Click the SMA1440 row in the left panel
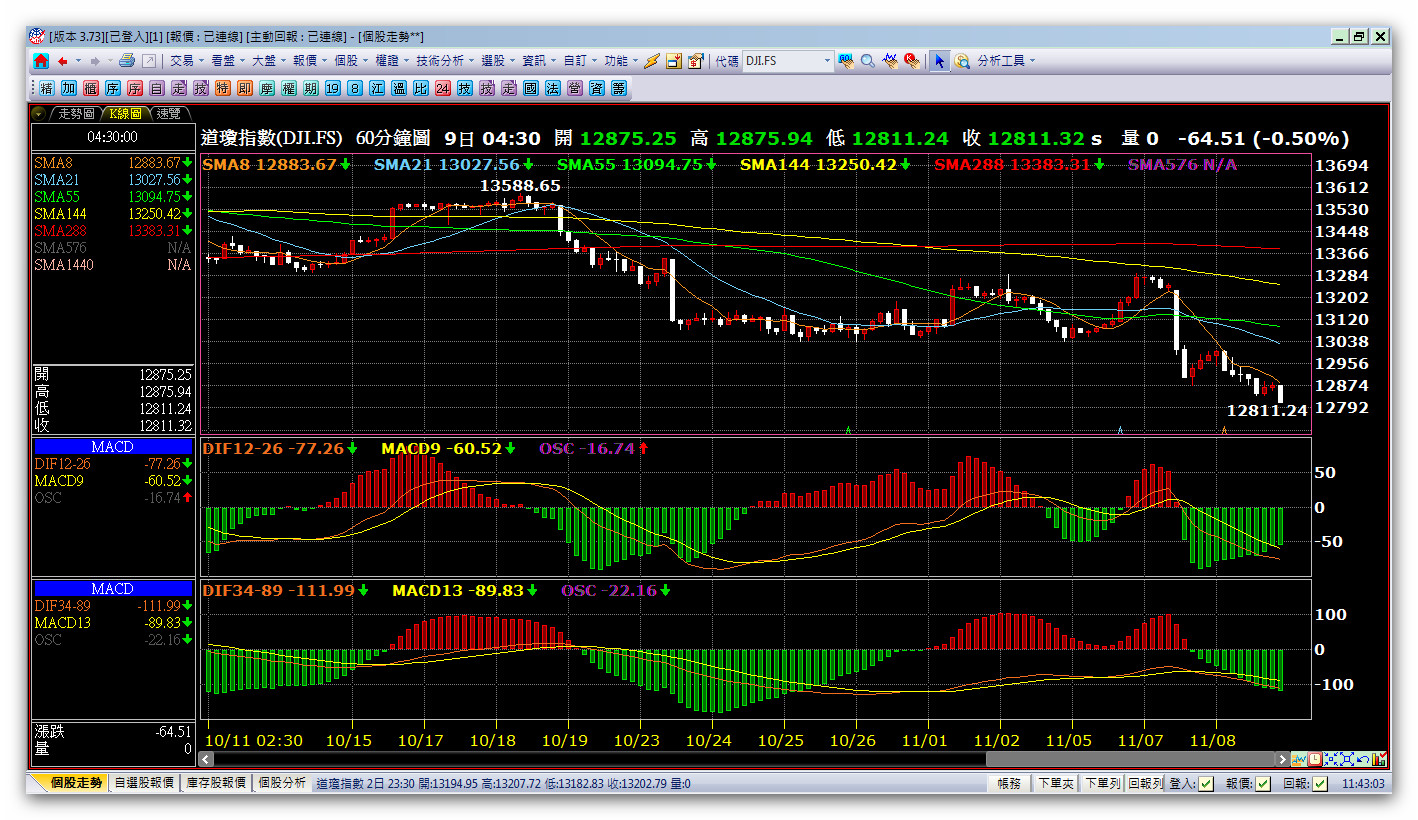This screenshot has width=1418, height=820. pos(112,264)
